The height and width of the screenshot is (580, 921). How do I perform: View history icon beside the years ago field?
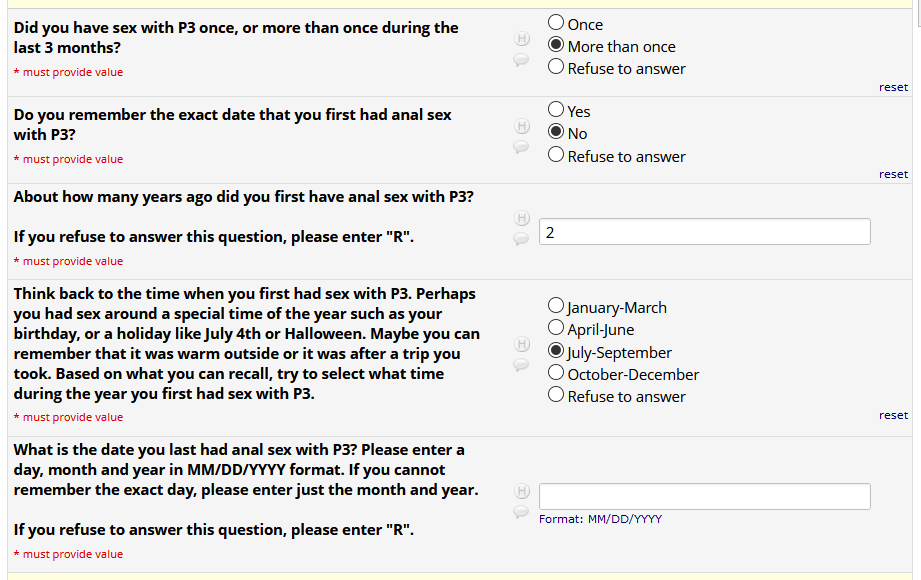(x=521, y=218)
